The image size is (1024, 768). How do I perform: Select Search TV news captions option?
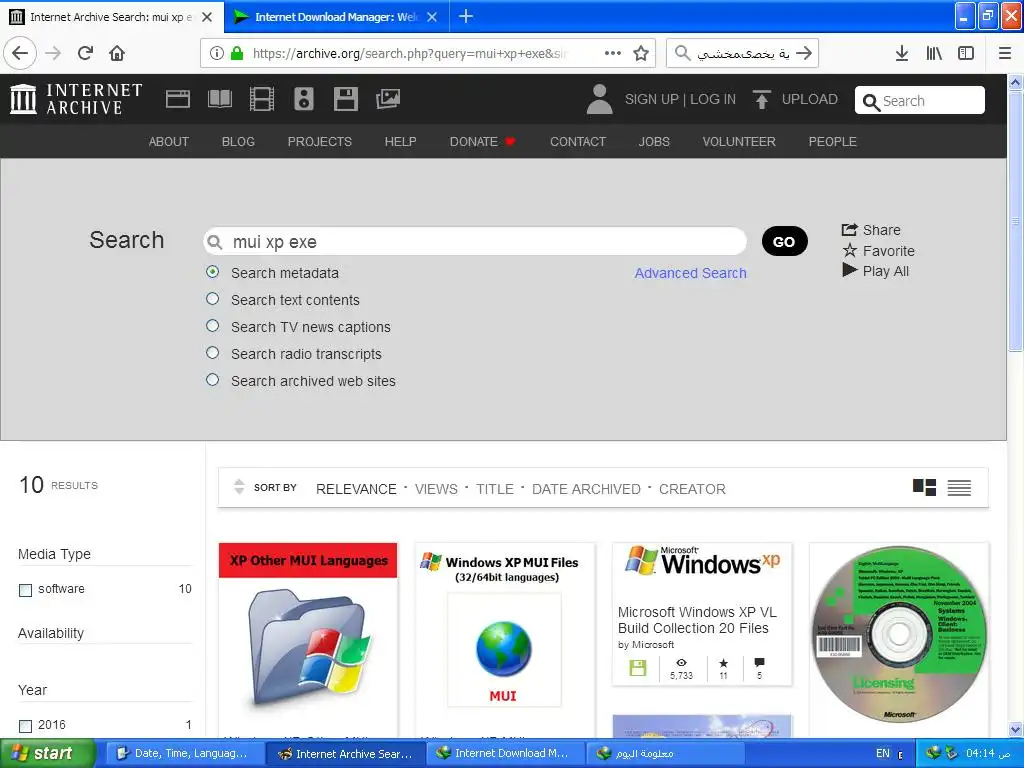pyautogui.click(x=212, y=325)
